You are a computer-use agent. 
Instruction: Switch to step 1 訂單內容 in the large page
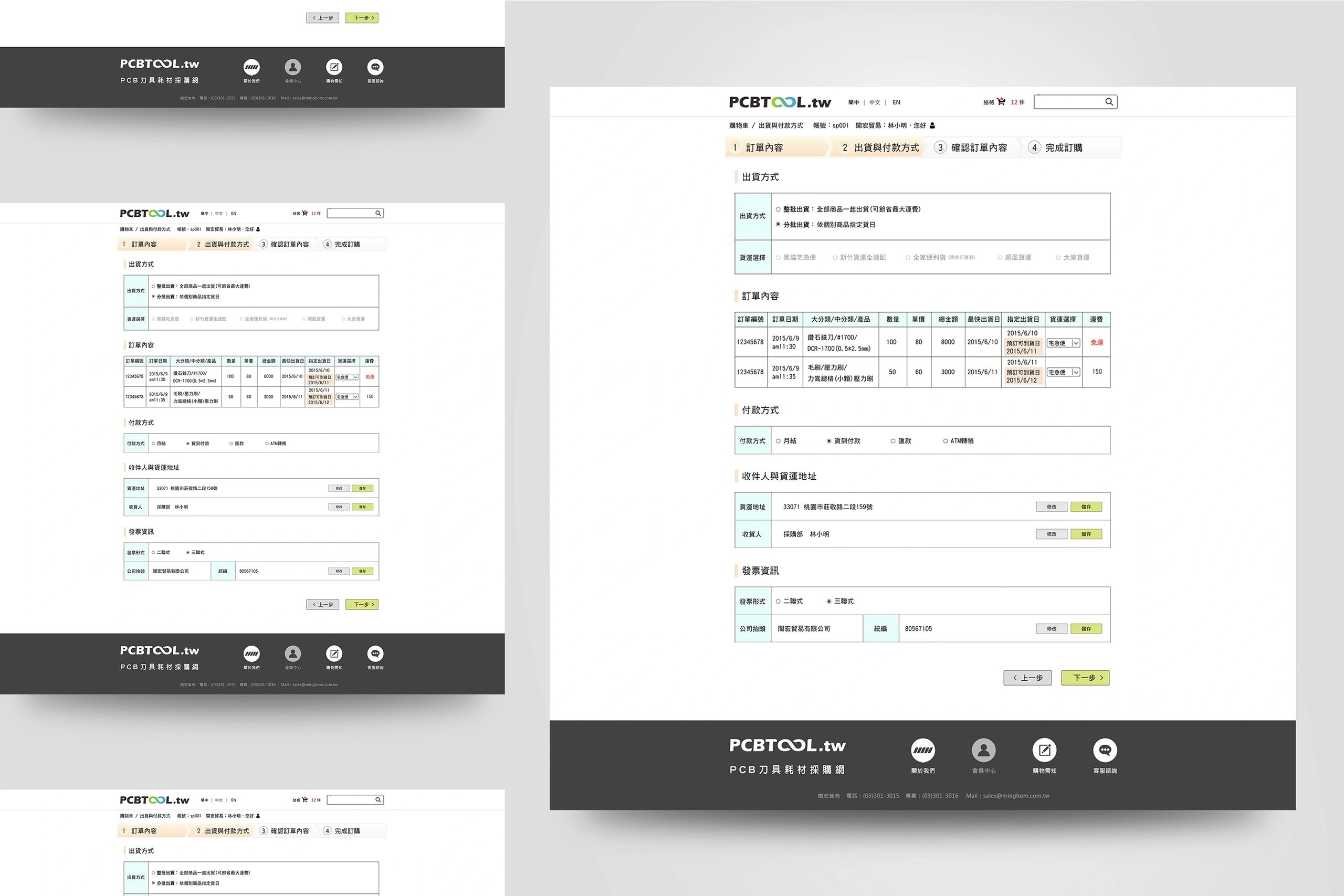click(764, 148)
